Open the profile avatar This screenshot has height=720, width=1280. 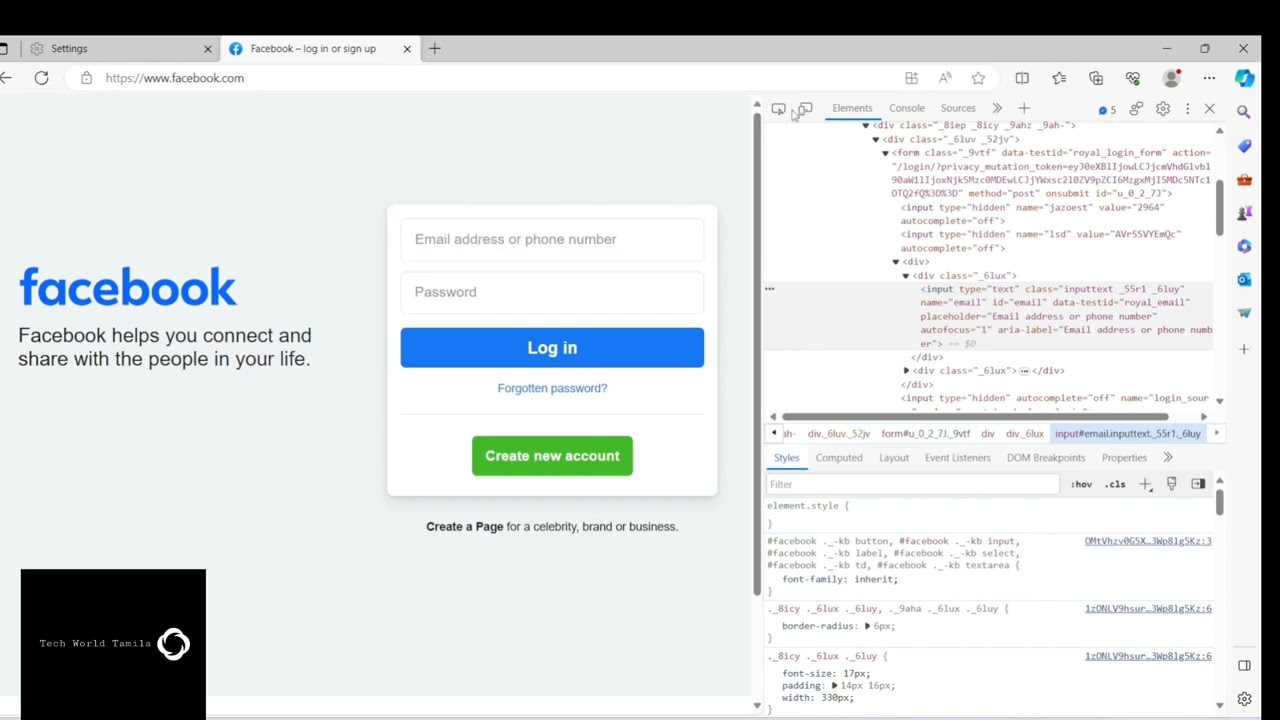coord(1172,78)
